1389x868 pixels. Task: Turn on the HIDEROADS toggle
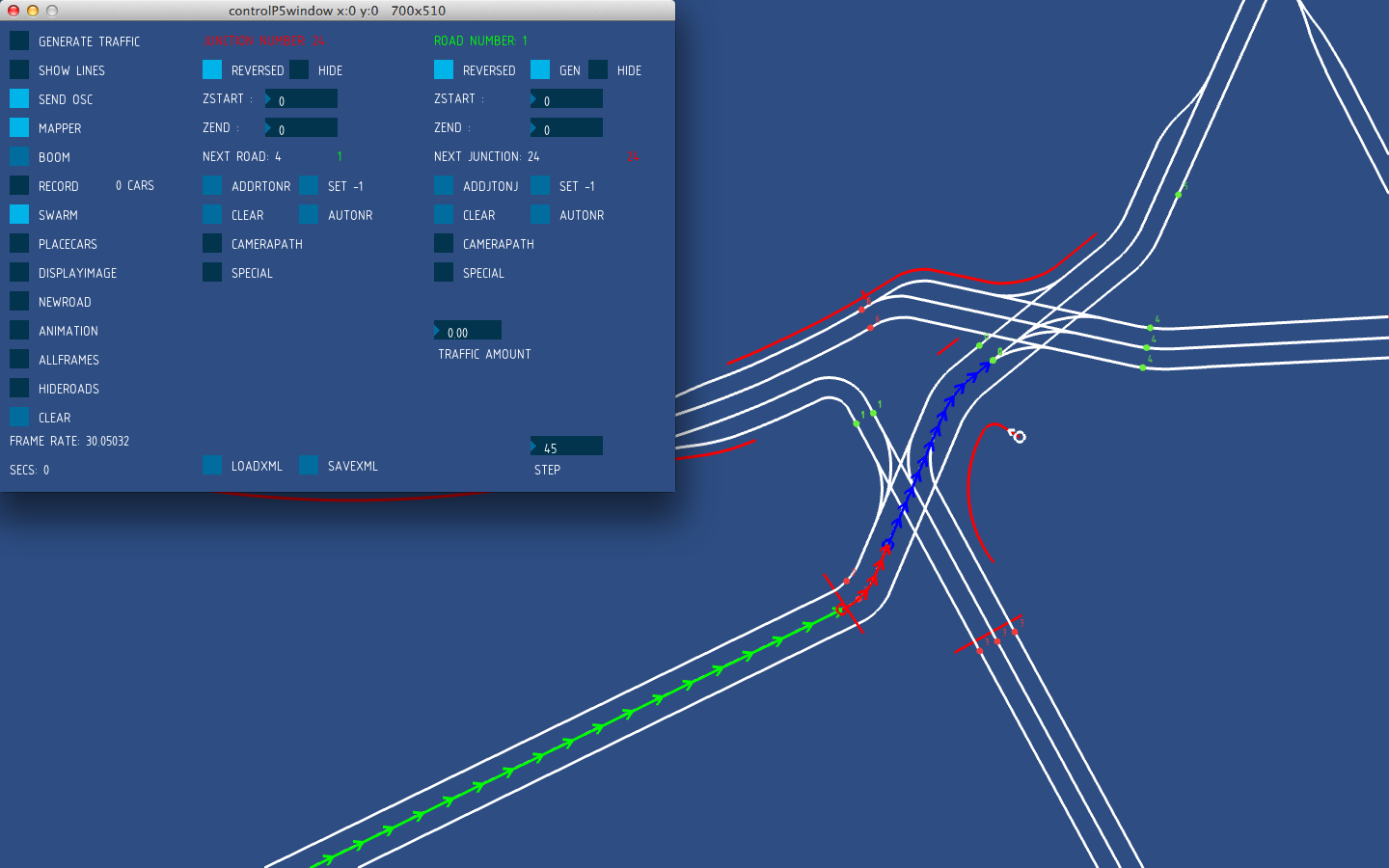click(x=19, y=388)
